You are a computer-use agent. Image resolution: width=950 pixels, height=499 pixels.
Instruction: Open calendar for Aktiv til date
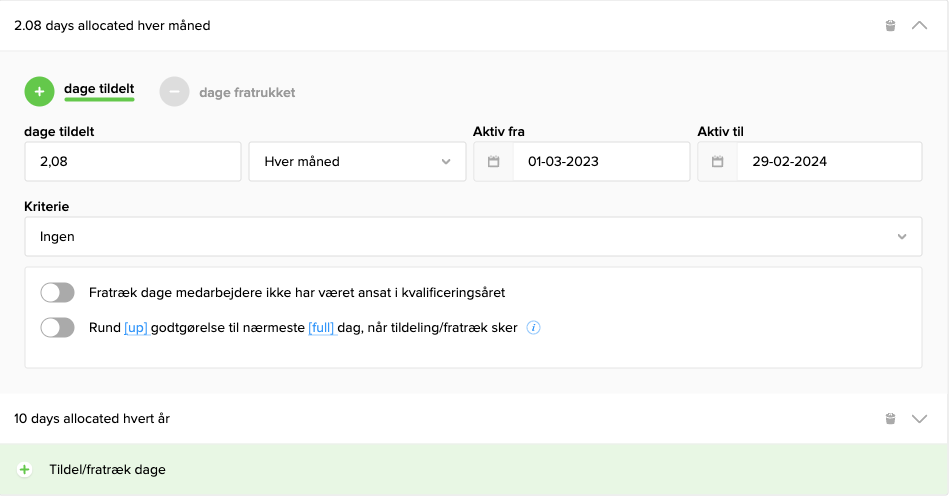[x=717, y=162]
